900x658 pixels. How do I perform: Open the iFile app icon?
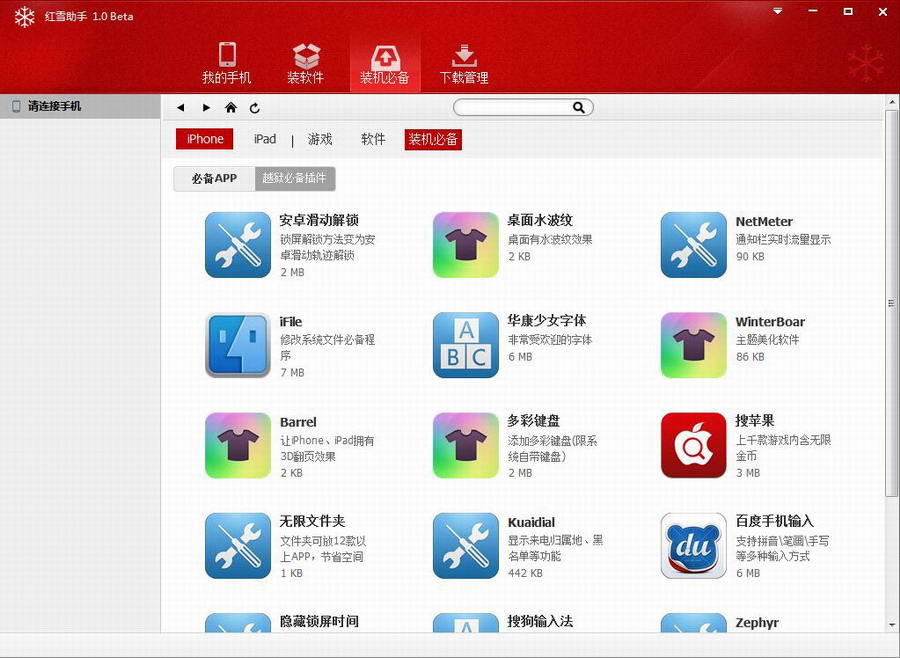(238, 345)
